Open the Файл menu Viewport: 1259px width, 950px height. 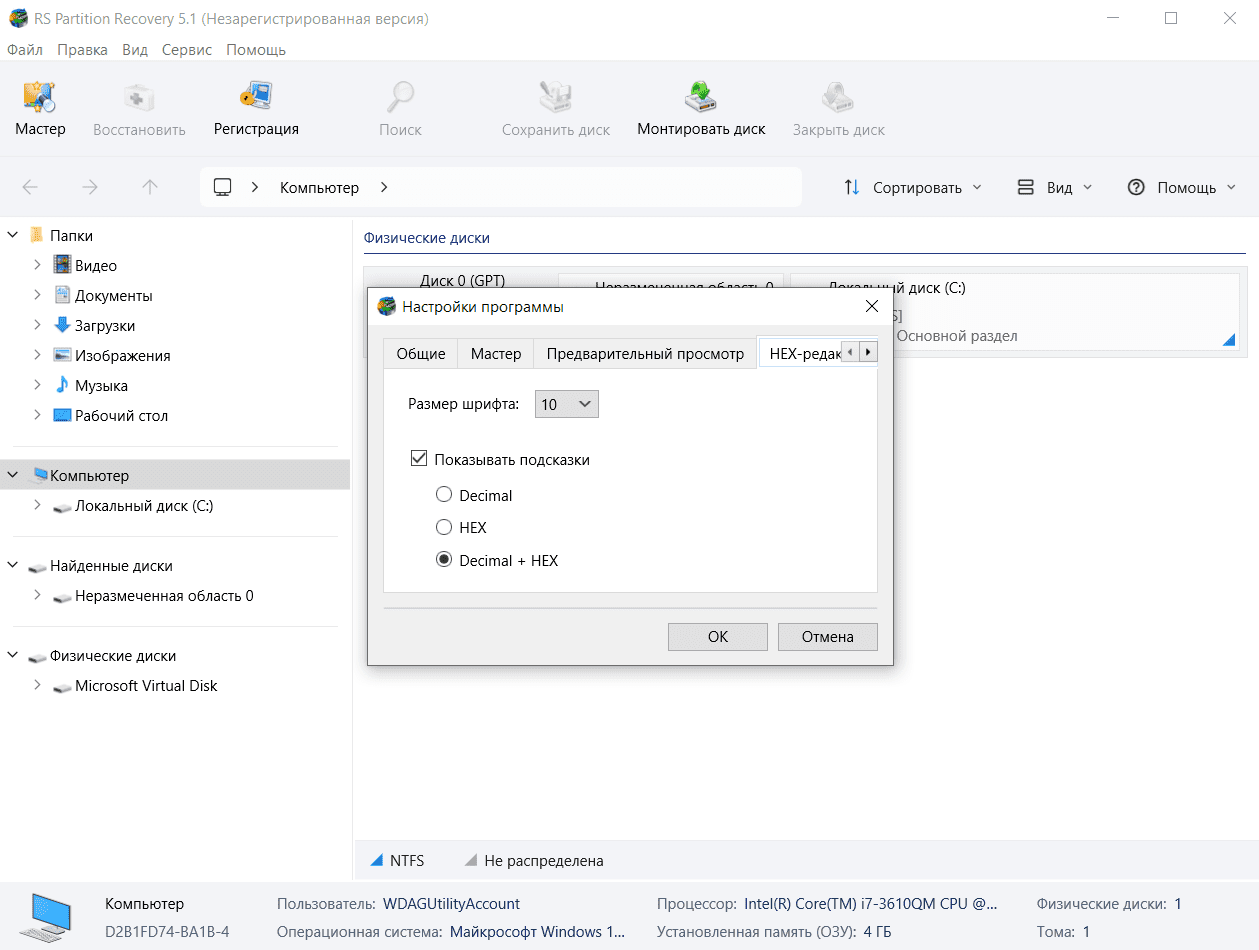pyautogui.click(x=25, y=49)
